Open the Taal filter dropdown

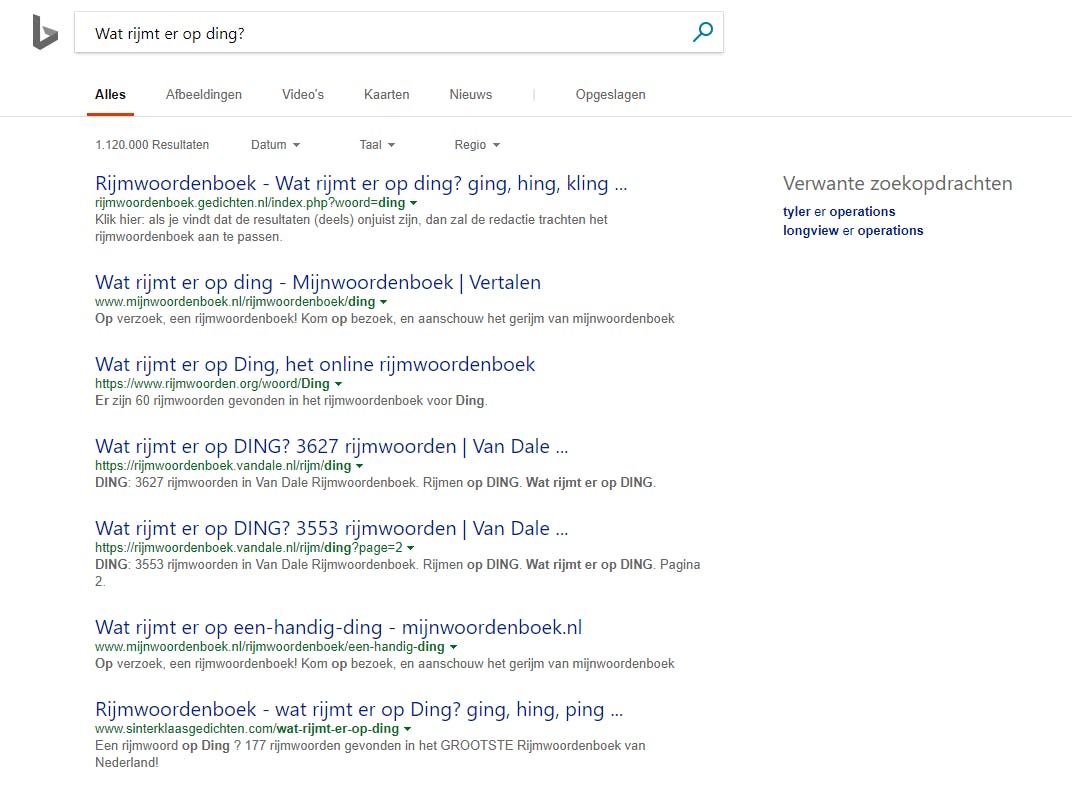(377, 145)
